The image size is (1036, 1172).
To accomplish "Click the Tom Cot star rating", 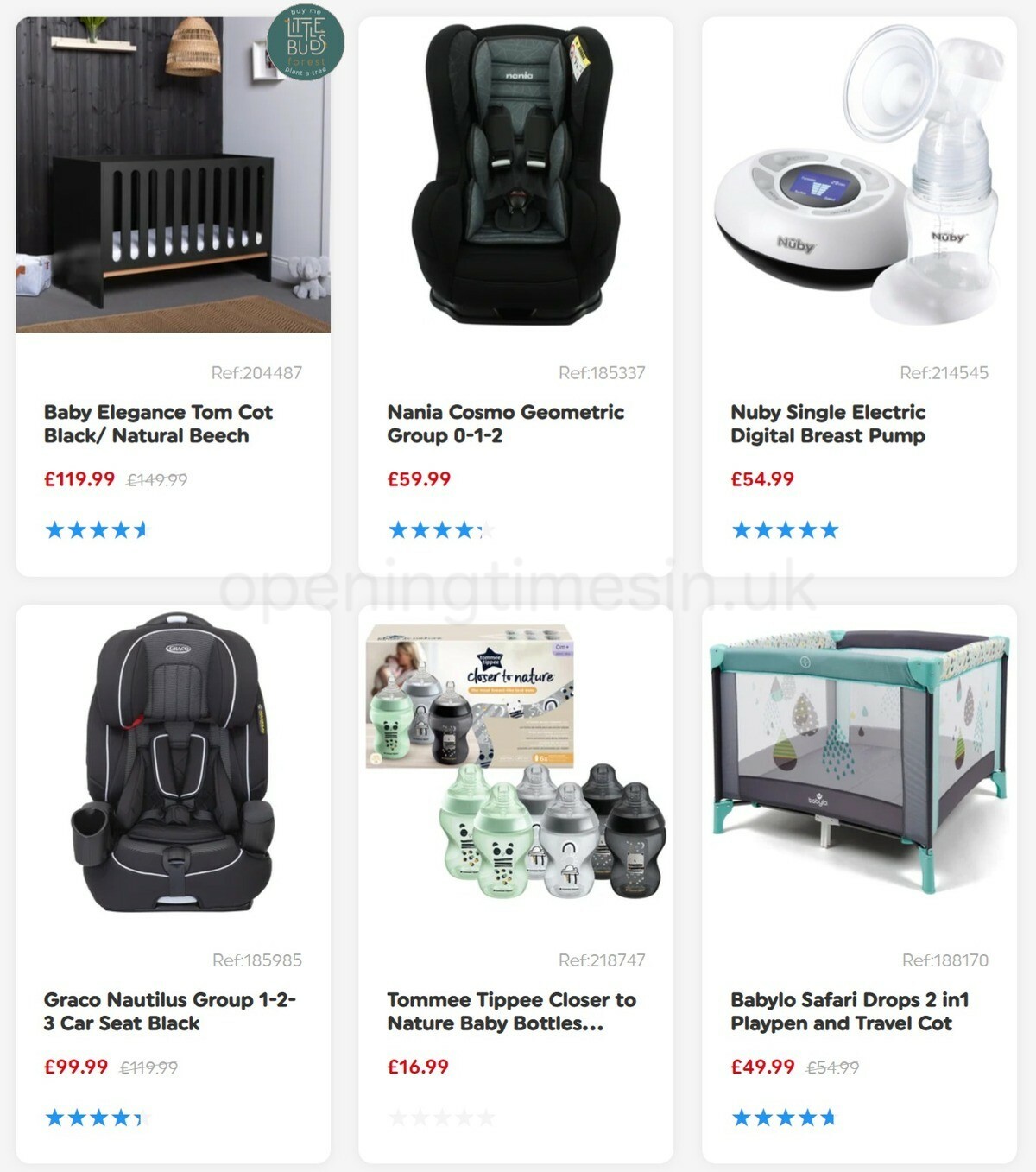I will click(x=96, y=529).
